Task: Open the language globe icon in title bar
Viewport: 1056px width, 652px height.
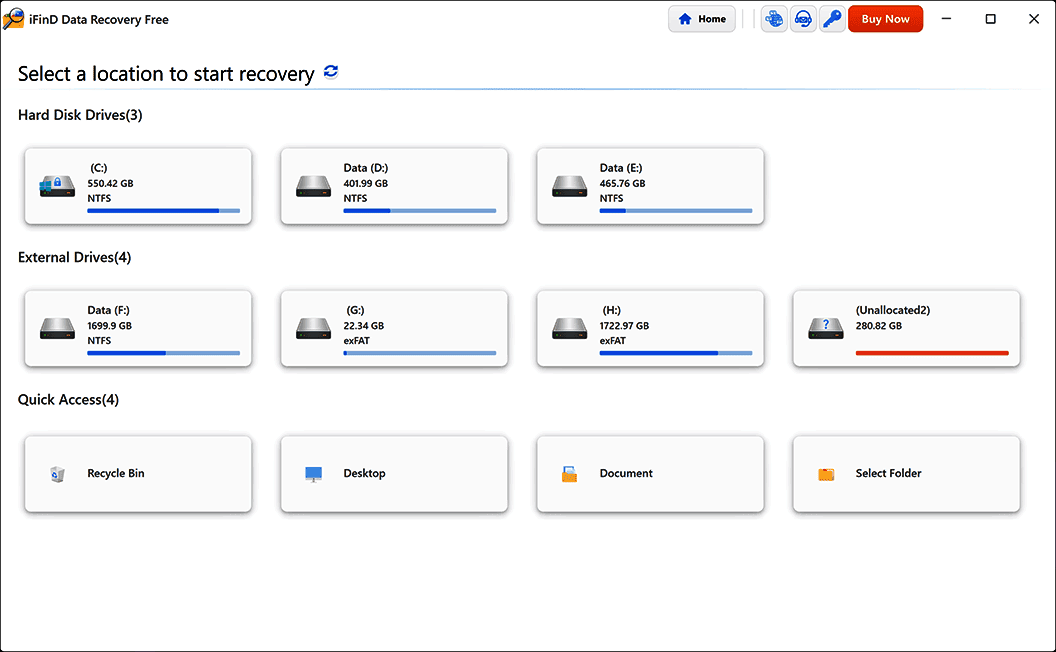Action: (774, 19)
